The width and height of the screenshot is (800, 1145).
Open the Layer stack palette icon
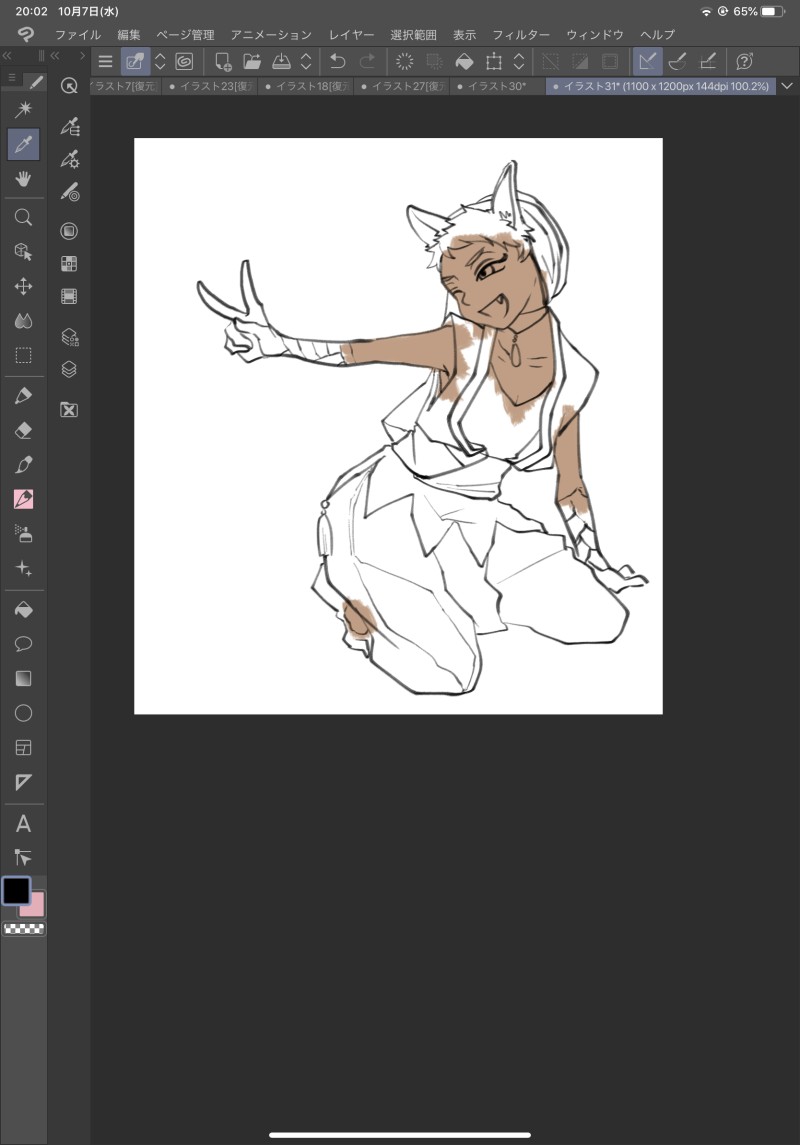pos(69,369)
